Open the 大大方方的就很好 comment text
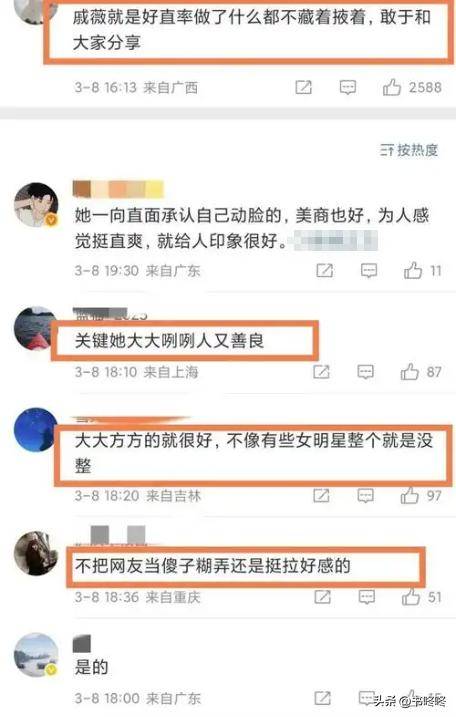Image resolution: width=456 pixels, height=717 pixels. (254, 453)
